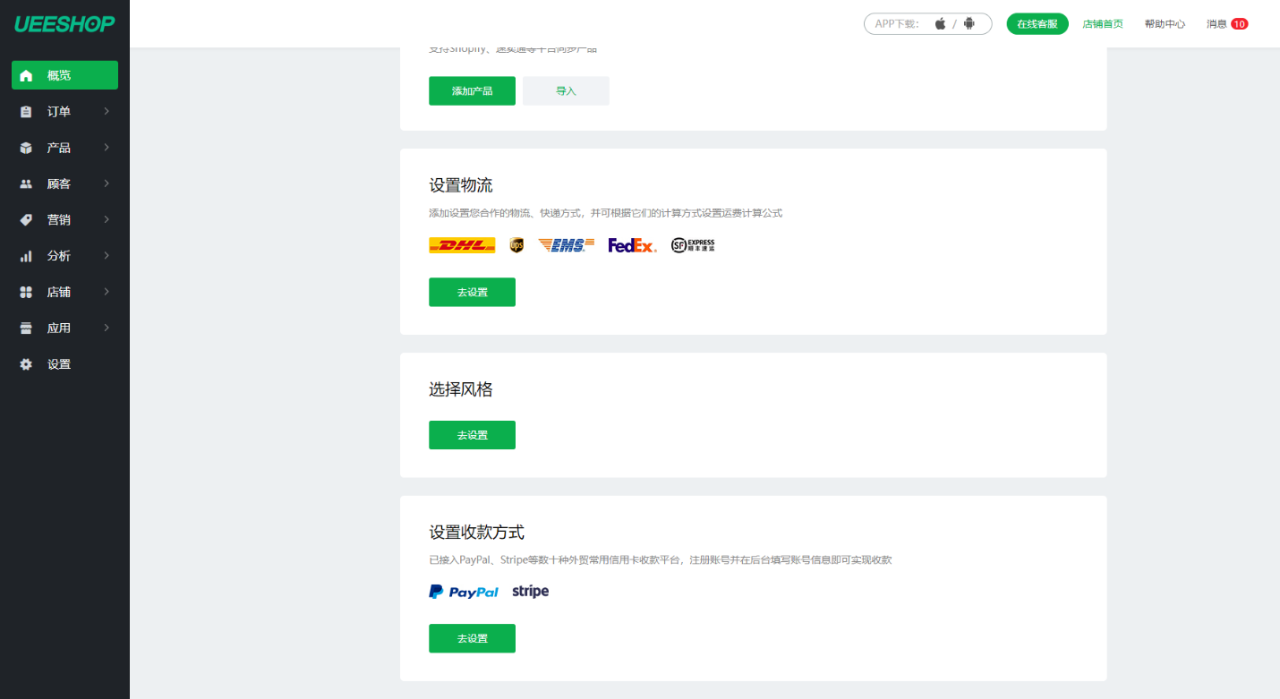The image size is (1280, 699).
Task: Open the 应用 menu item
Action: pos(65,328)
